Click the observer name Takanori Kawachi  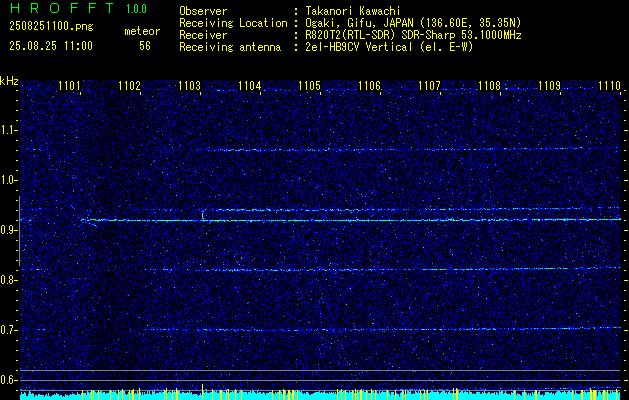tap(353, 11)
